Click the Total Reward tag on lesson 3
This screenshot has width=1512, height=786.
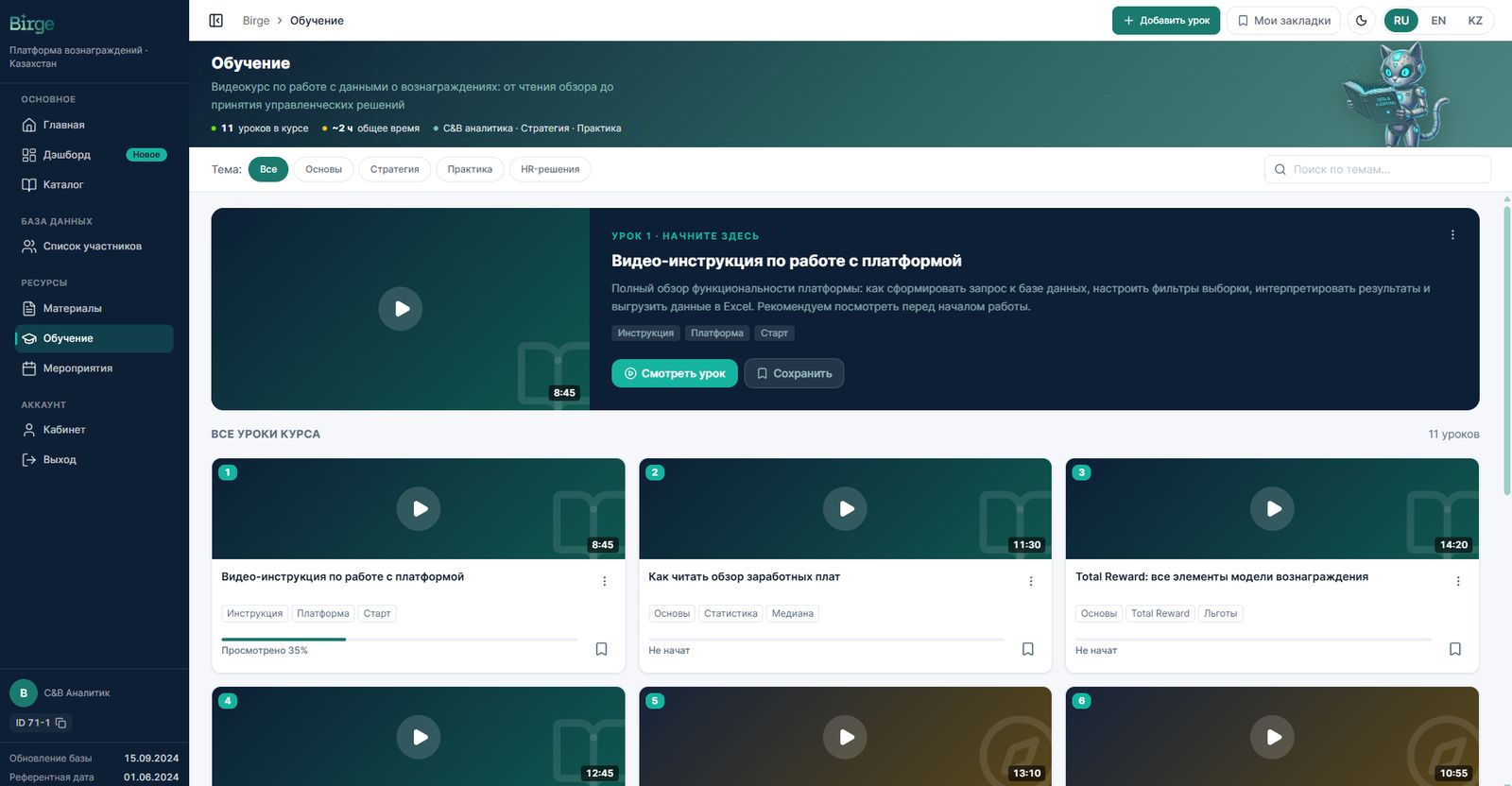[1160, 613]
